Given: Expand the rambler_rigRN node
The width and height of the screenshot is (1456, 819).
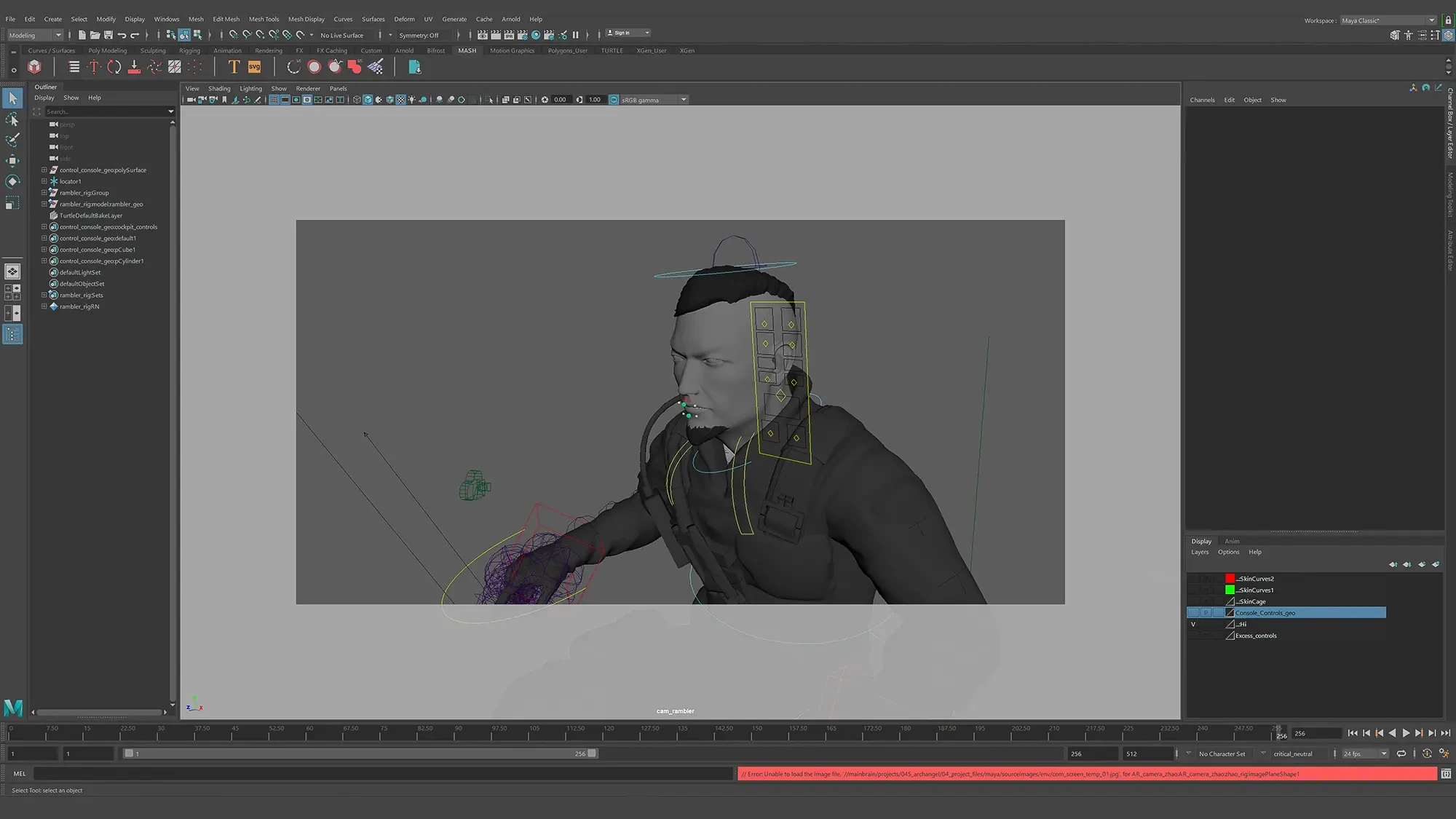Looking at the screenshot, I should pos(44,306).
